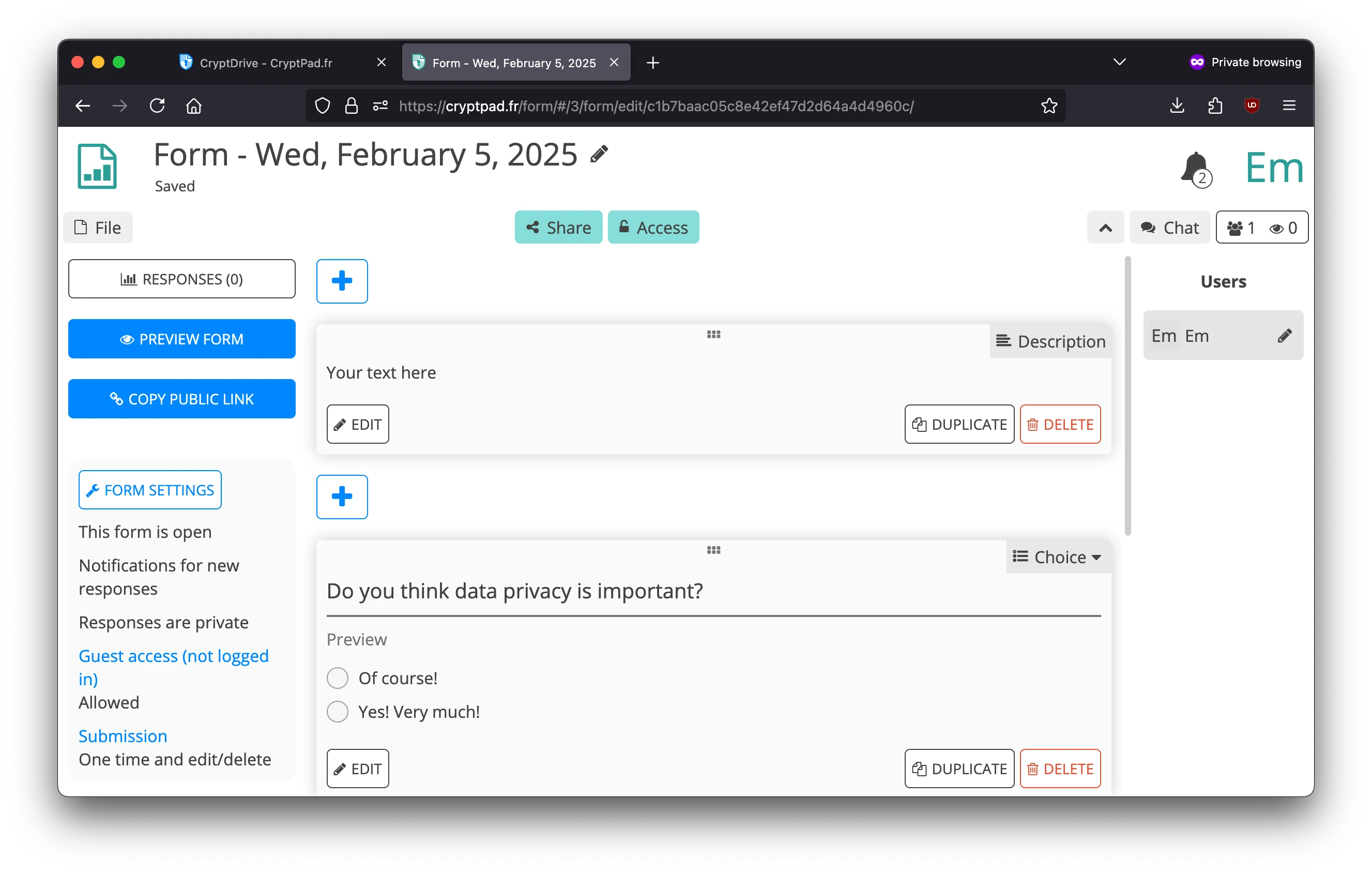1372x873 pixels.
Task: Click the PREVIEW FORM button
Action: click(x=182, y=338)
